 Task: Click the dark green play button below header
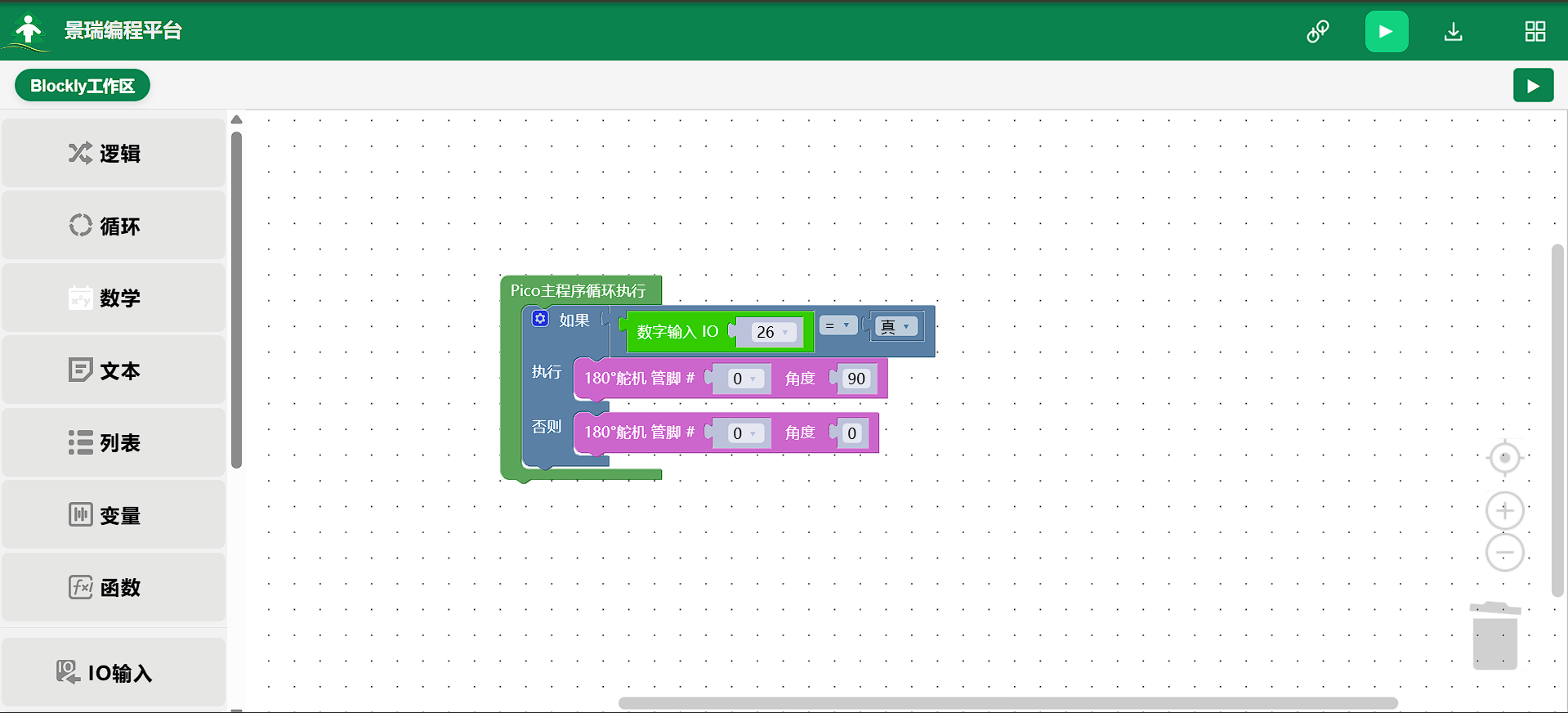pos(1533,86)
